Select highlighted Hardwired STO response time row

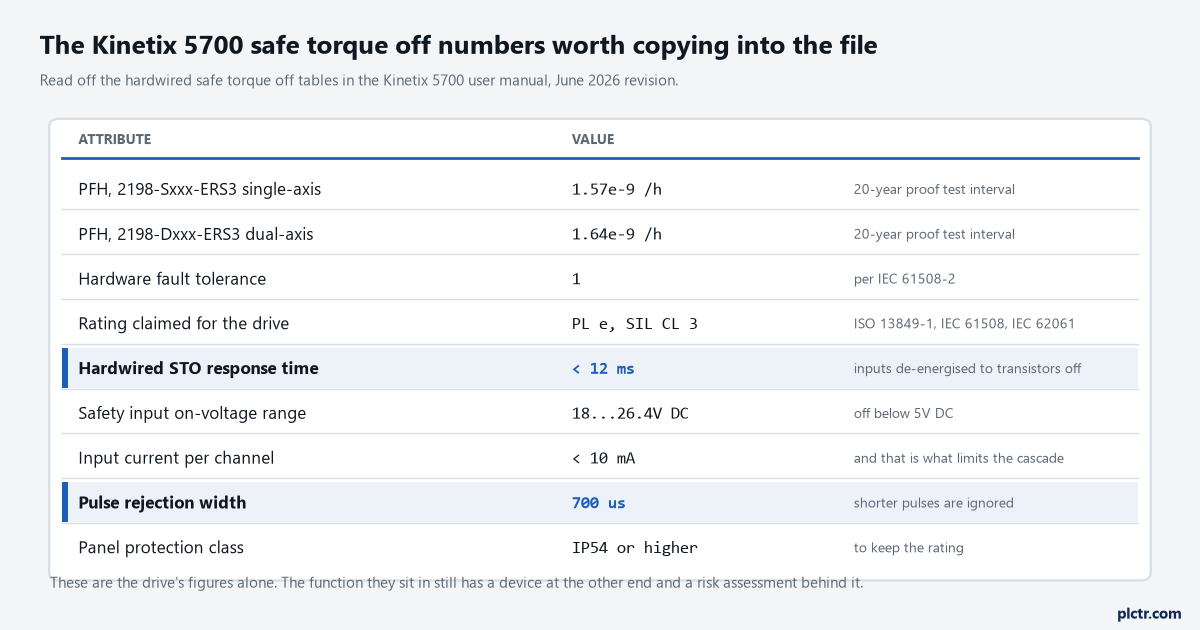tap(600, 368)
